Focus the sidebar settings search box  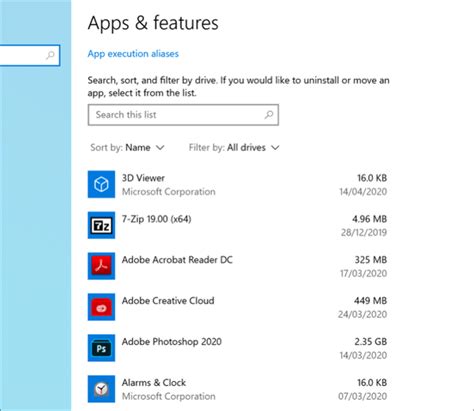[30, 55]
